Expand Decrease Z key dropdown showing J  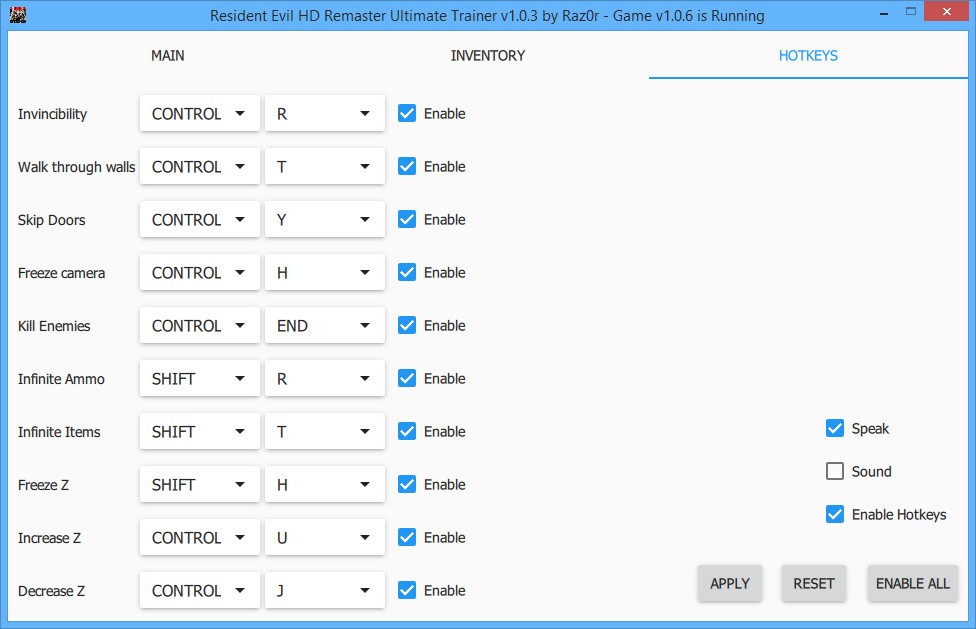pyautogui.click(x=324, y=591)
